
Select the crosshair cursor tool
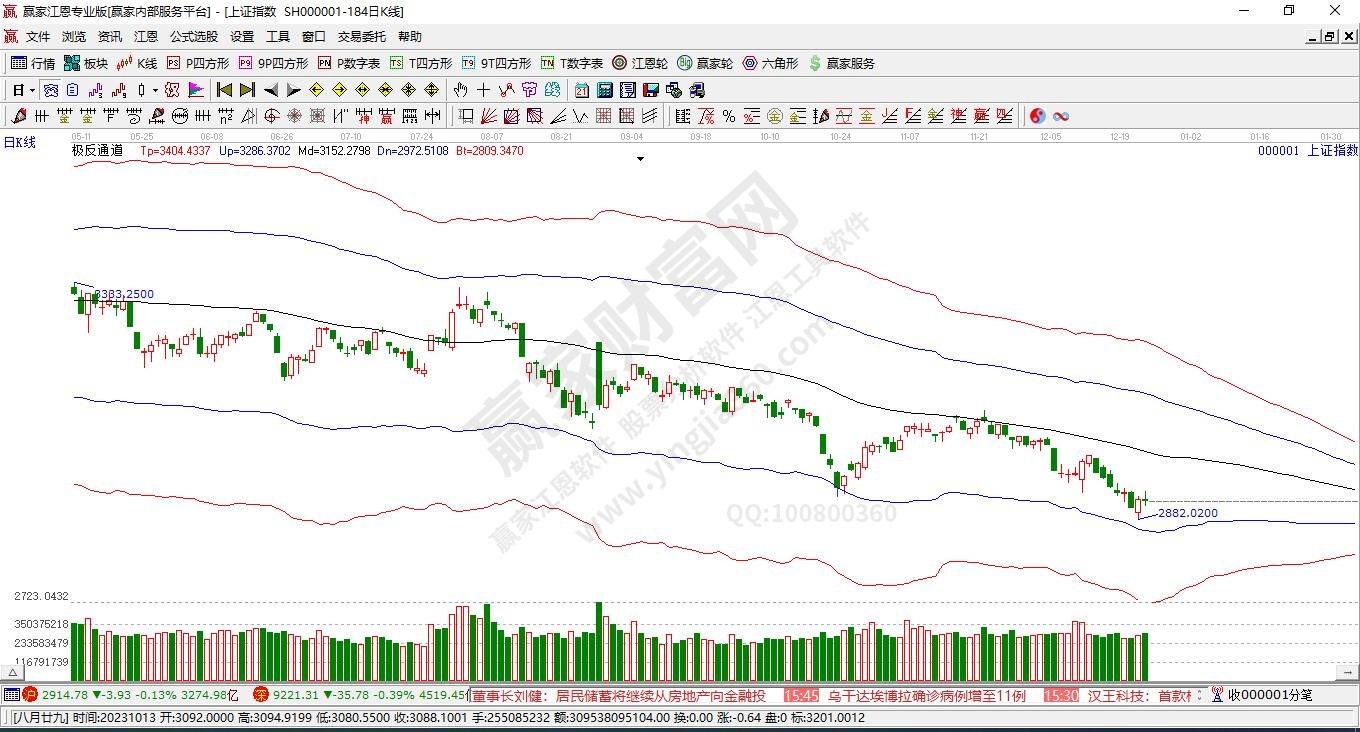click(x=483, y=90)
